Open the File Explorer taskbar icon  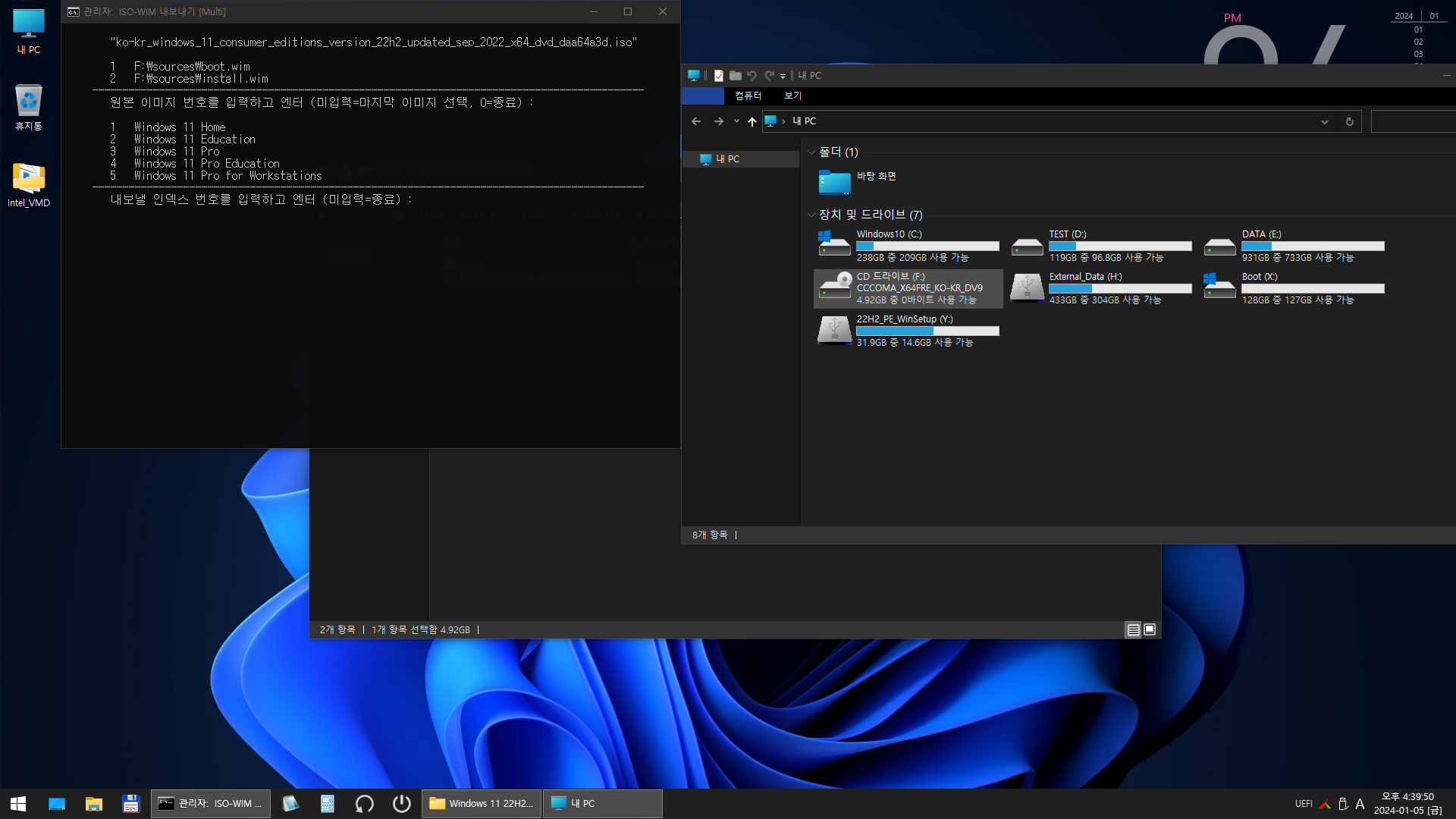(94, 804)
